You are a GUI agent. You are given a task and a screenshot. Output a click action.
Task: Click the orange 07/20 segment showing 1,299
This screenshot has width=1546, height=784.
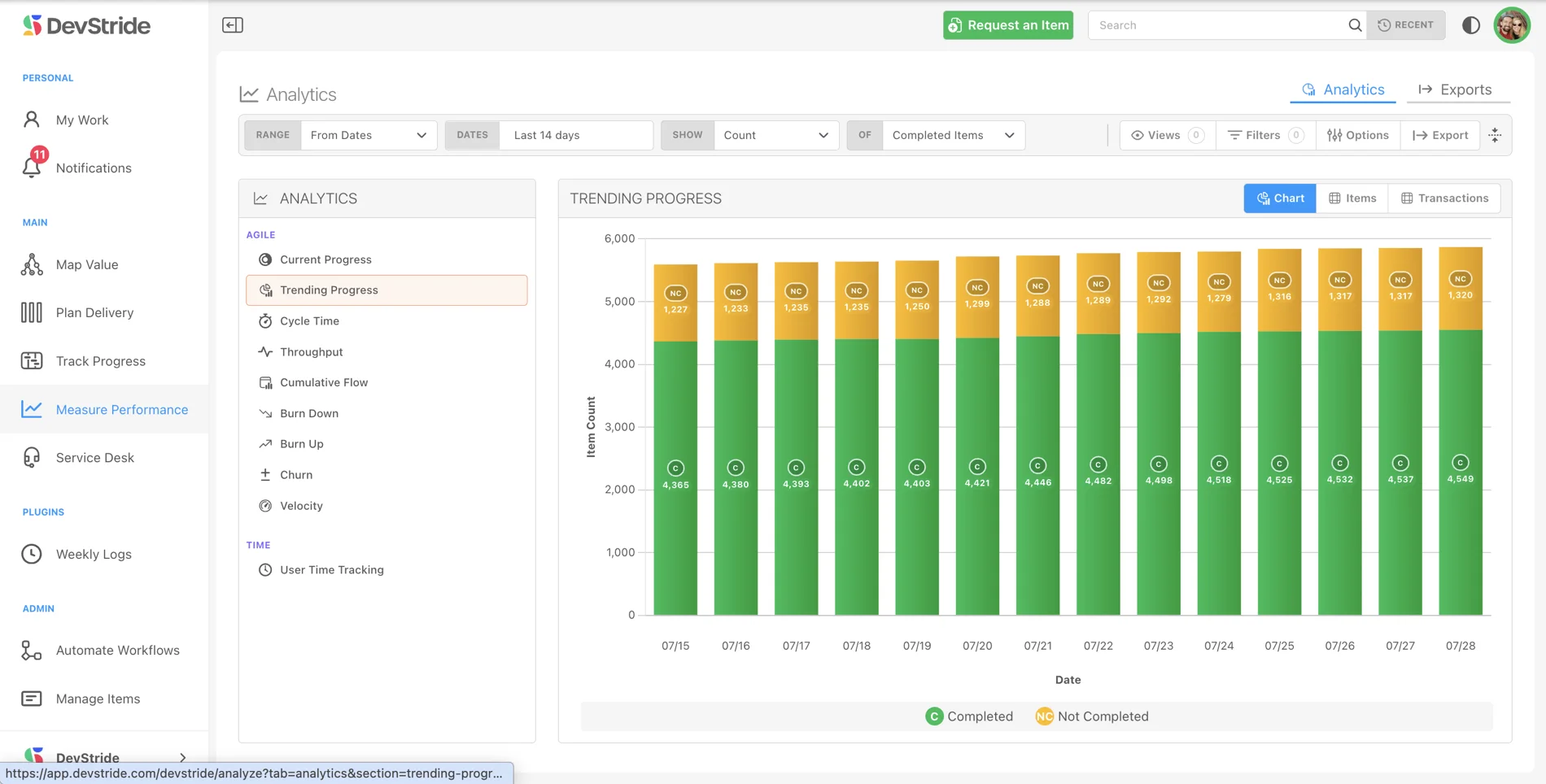coord(977,297)
